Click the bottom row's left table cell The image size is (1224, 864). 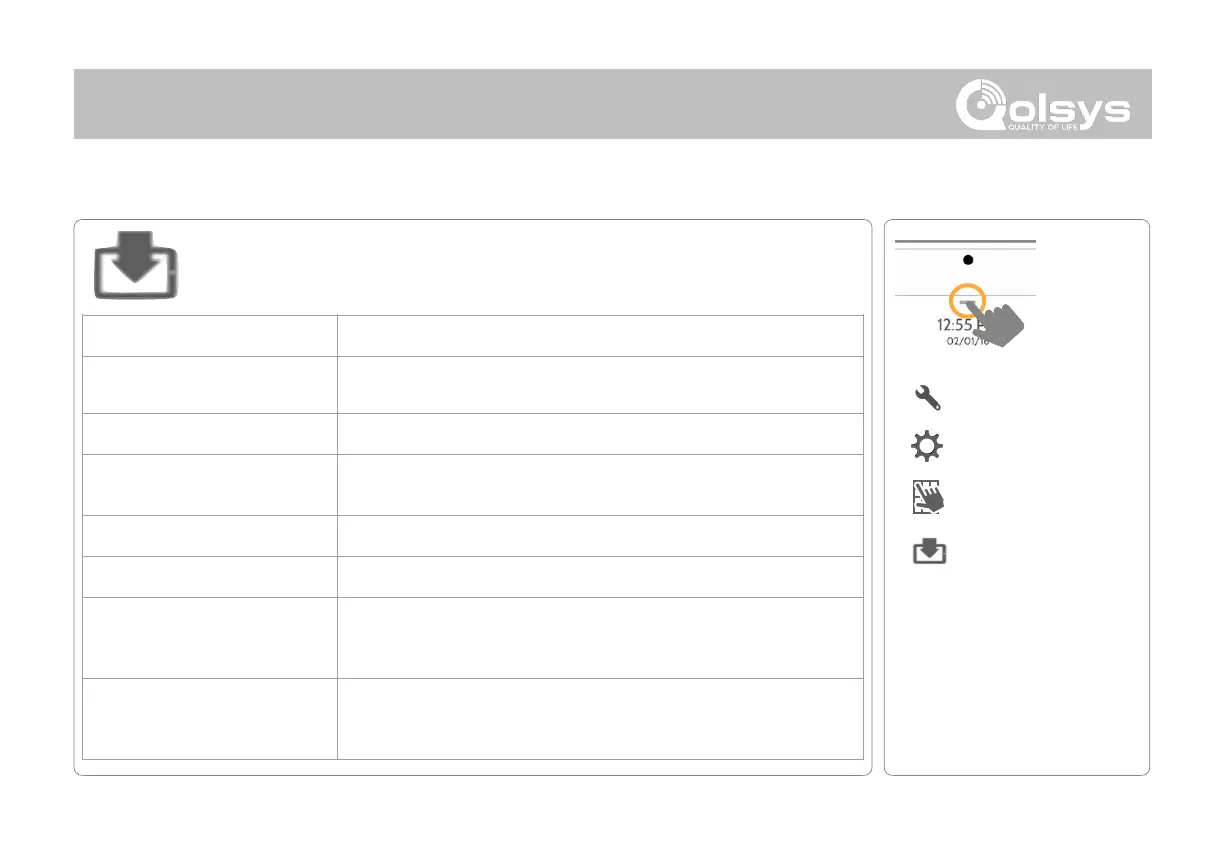(209, 719)
